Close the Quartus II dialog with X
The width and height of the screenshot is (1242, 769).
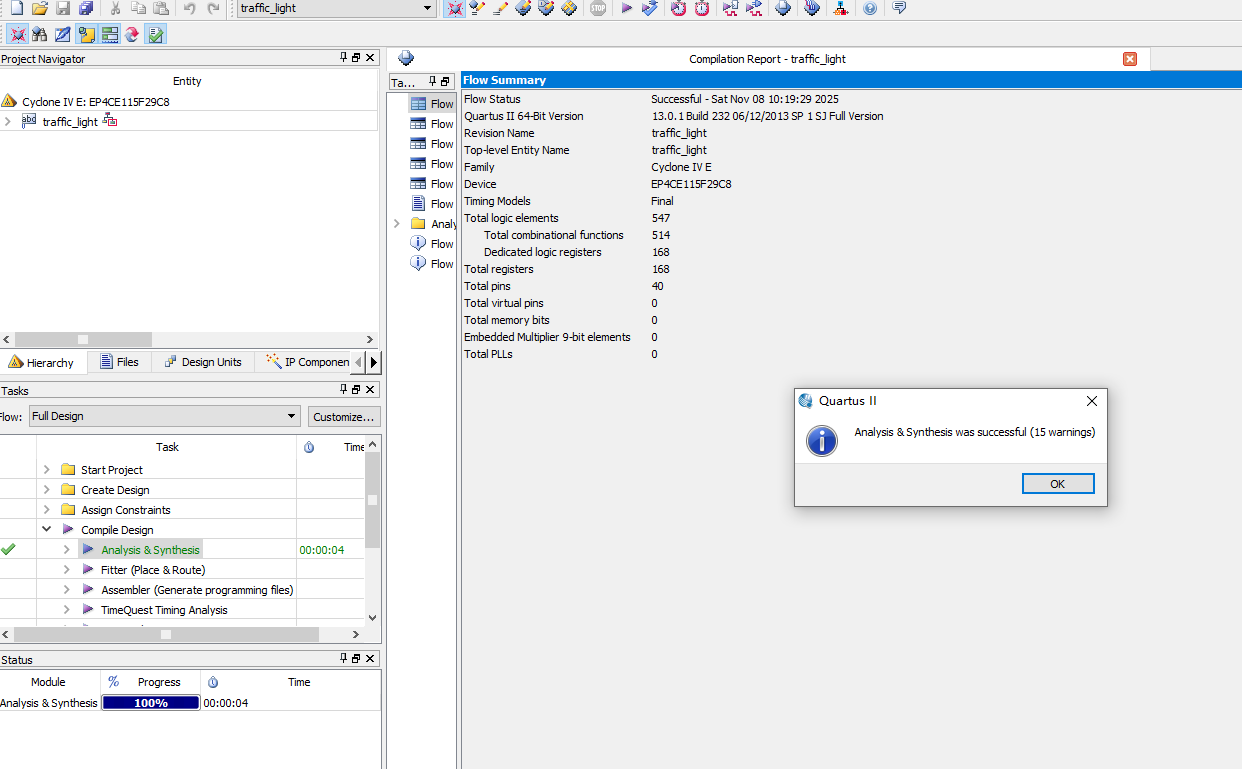(x=1091, y=401)
